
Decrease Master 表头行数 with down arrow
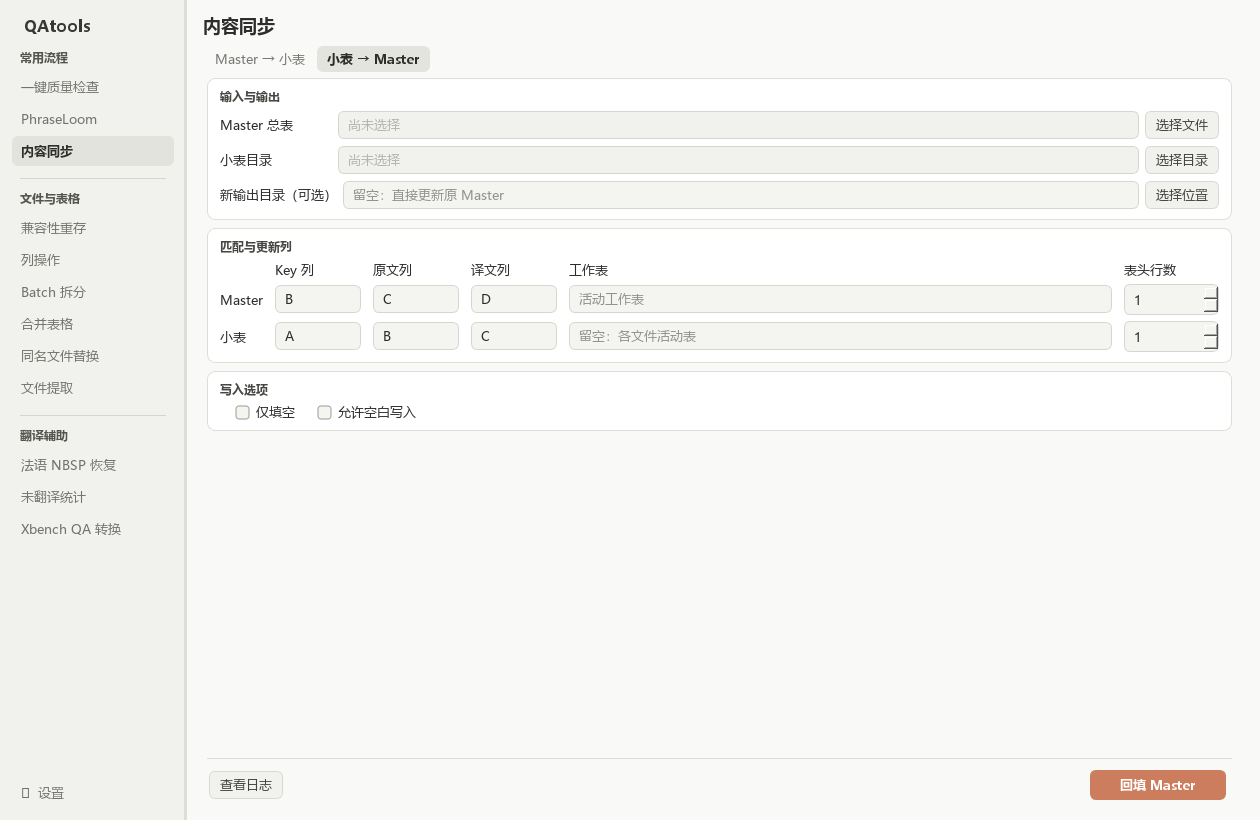pos(1211,306)
